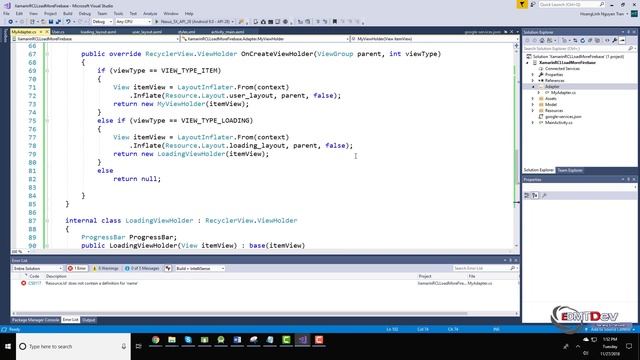Switch to the User.cs editor tab
Viewport: 640px width, 360px height.
tap(58, 32)
